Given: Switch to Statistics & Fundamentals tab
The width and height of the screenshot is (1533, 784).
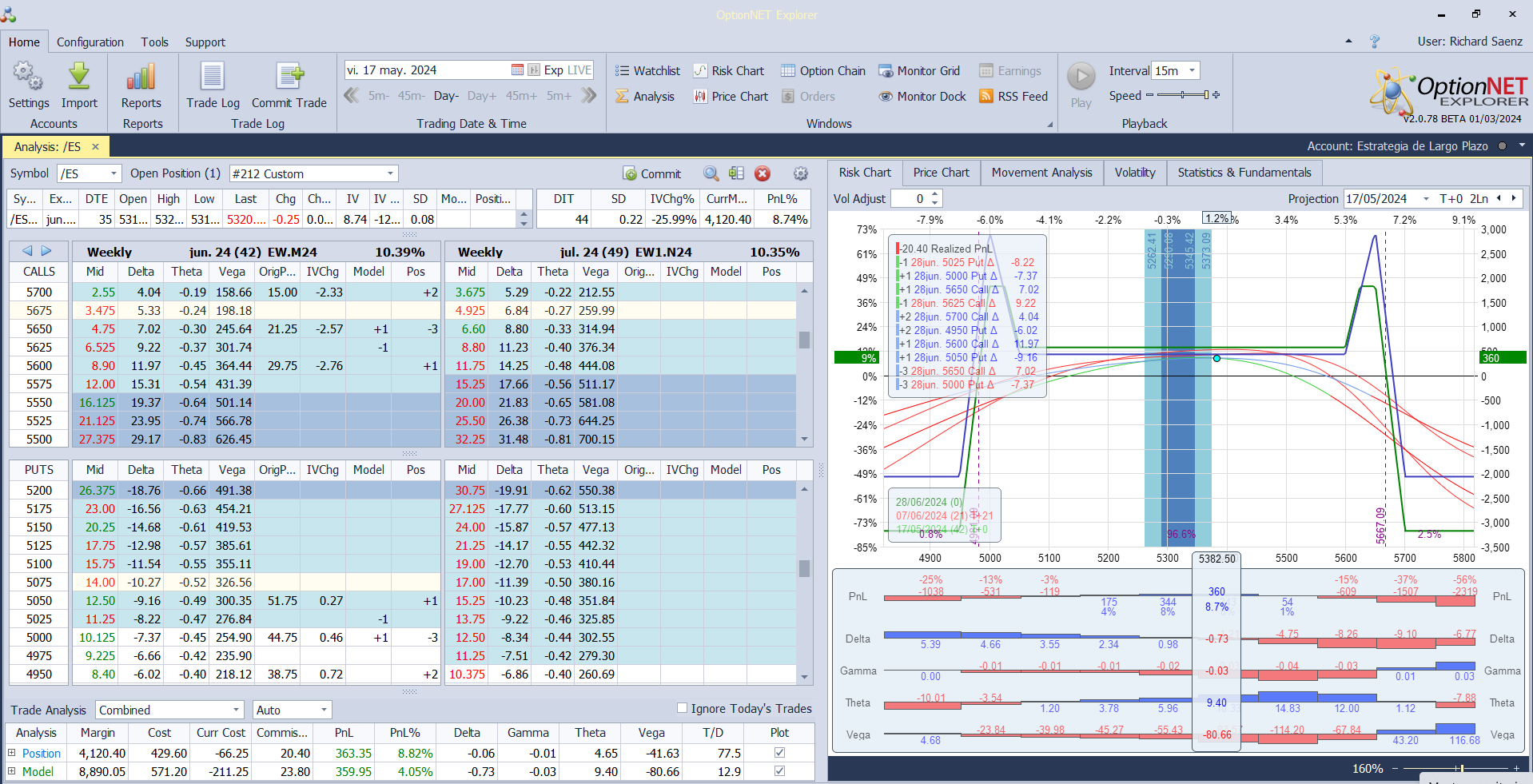Looking at the screenshot, I should pos(1244,173).
